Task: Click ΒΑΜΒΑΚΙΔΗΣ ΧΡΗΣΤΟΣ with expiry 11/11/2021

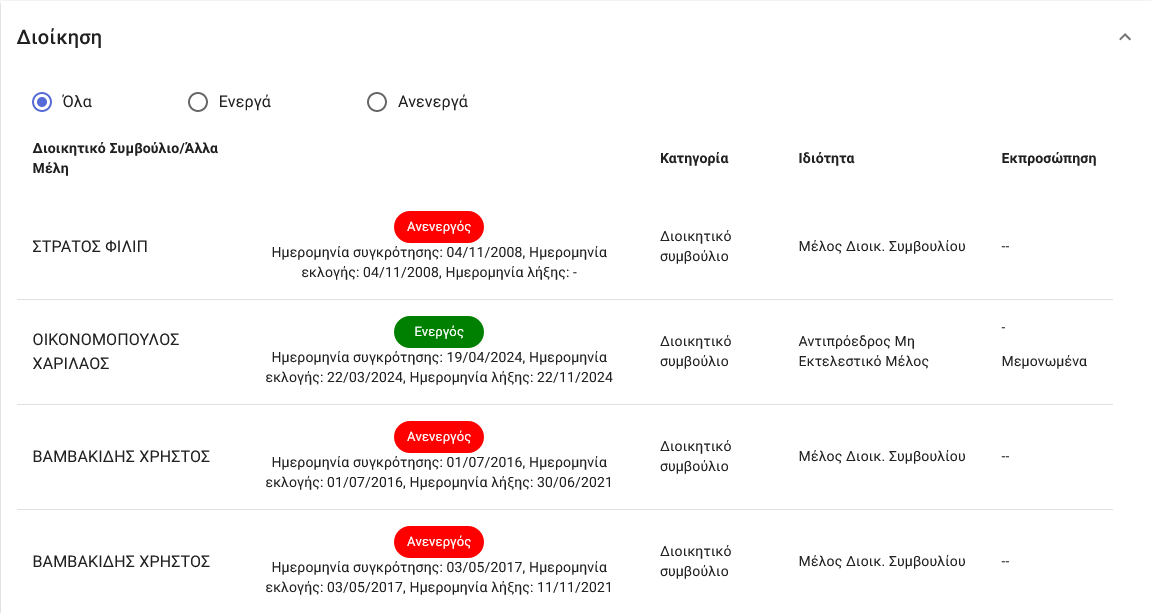Action: [x=121, y=561]
